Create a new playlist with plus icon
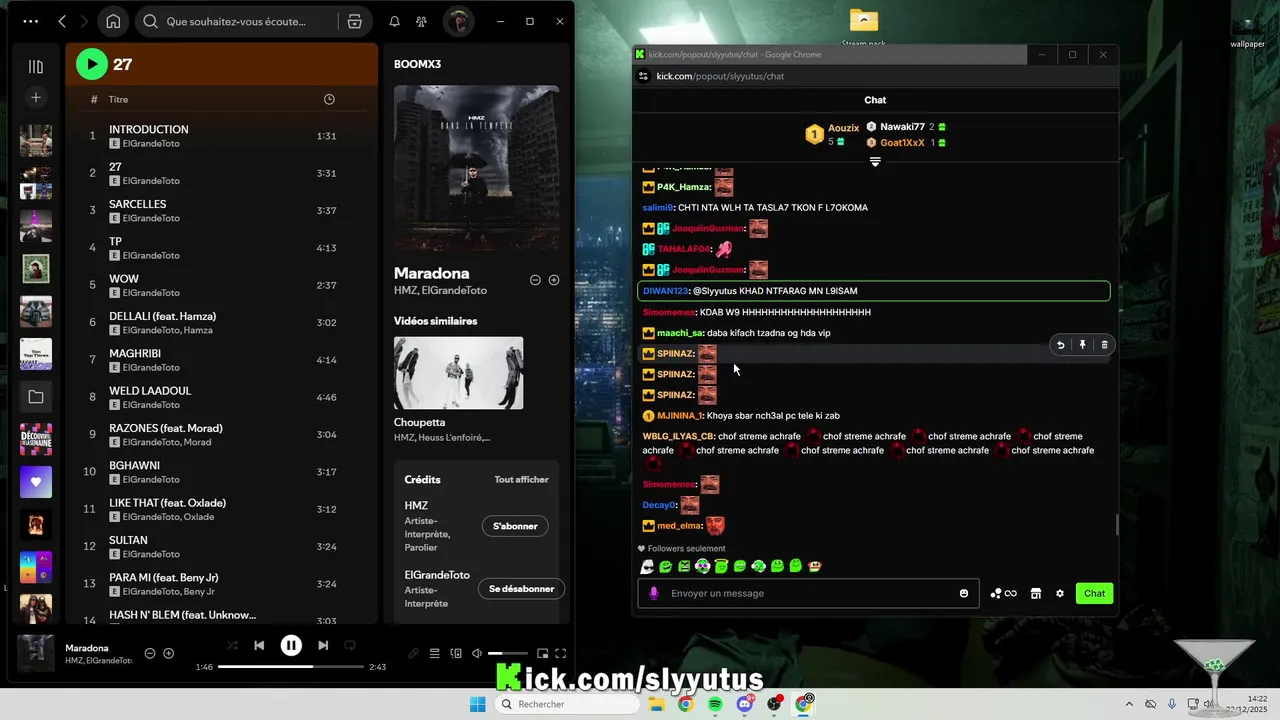This screenshot has height=720, width=1280. click(x=36, y=97)
